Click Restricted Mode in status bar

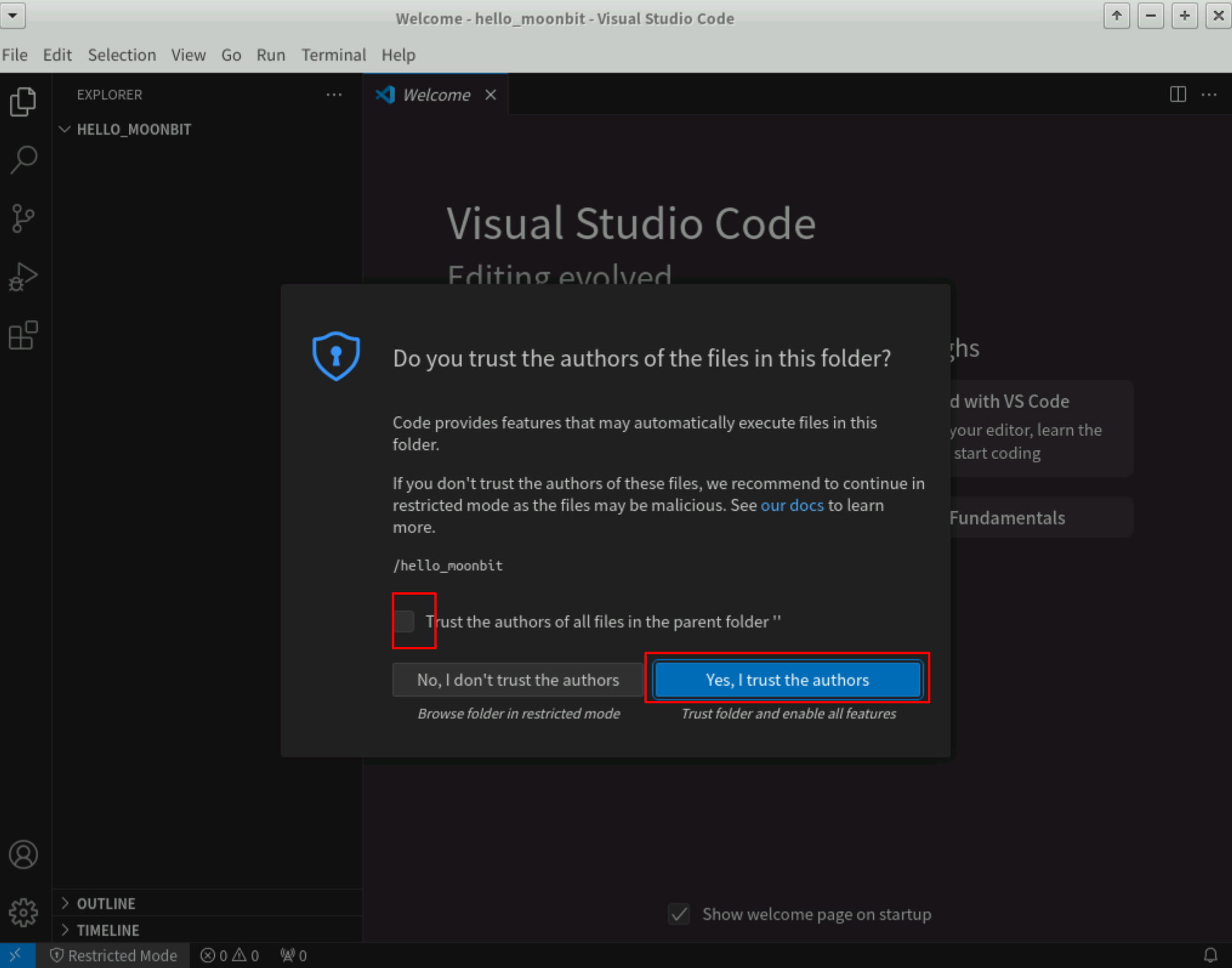pos(113,955)
